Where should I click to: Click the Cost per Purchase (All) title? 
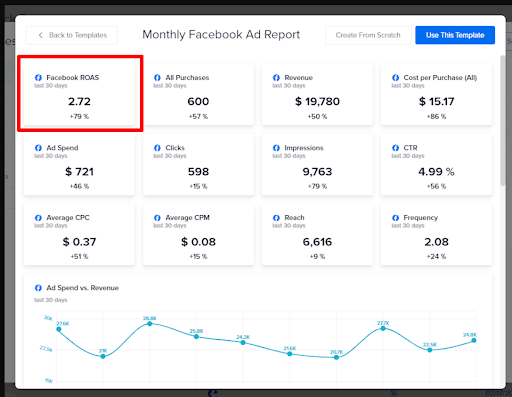(440, 78)
